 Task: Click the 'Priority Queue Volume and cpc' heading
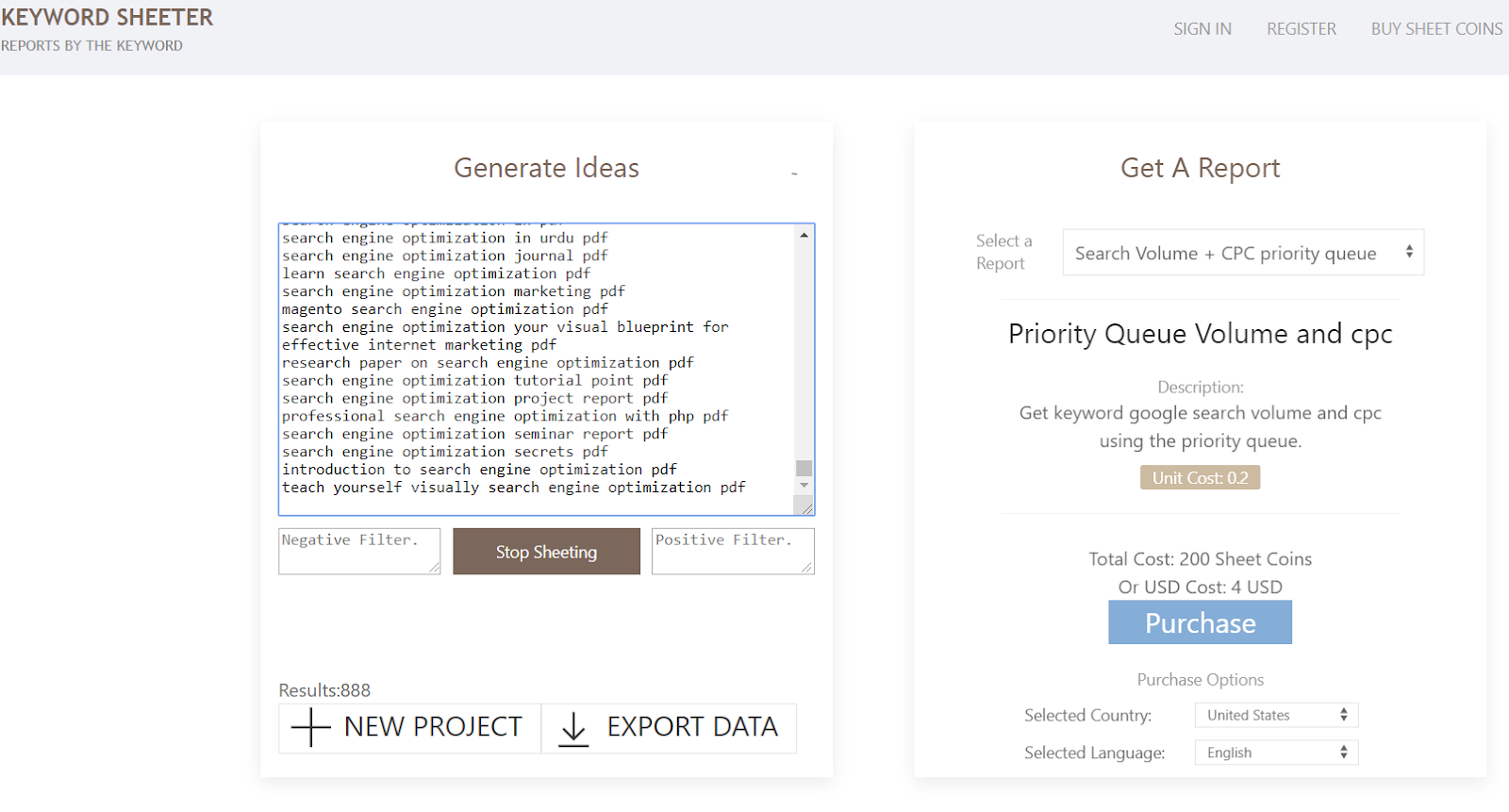[x=1200, y=335]
